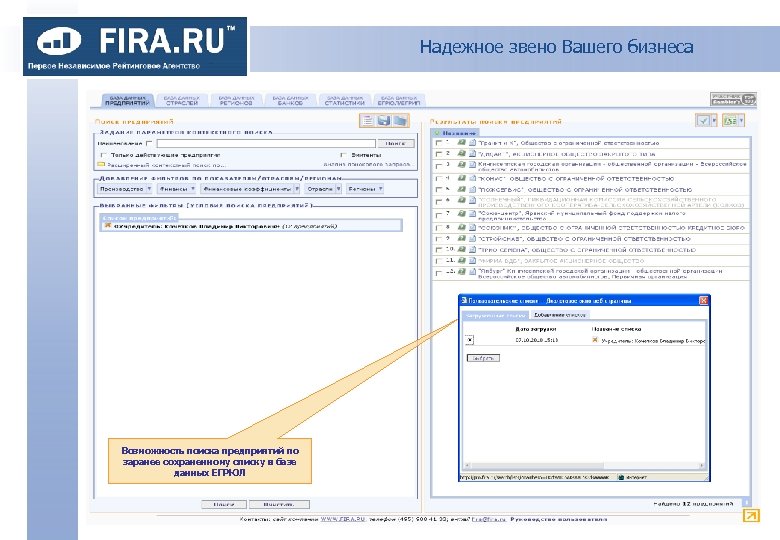Select the radio button in popup list row
The image size is (780, 540).
click(x=470, y=340)
